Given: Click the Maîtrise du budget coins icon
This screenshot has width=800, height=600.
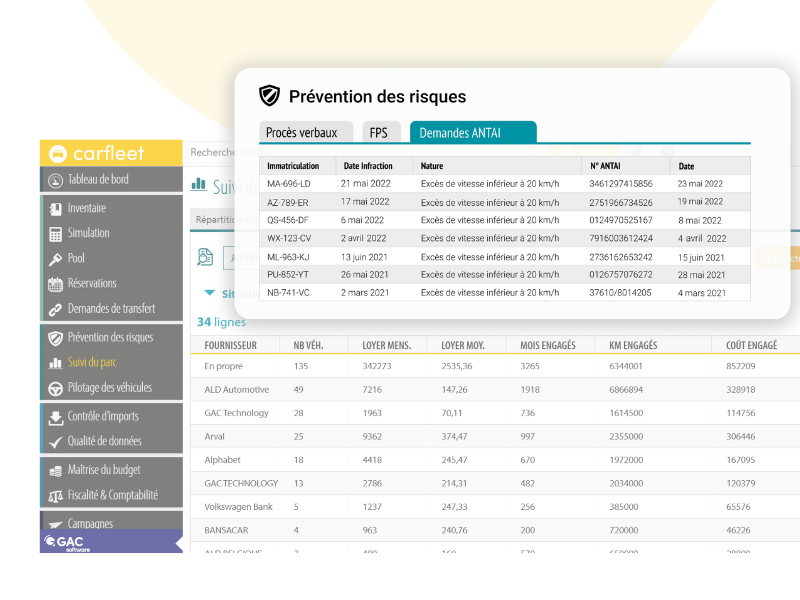Looking at the screenshot, I should tap(55, 470).
